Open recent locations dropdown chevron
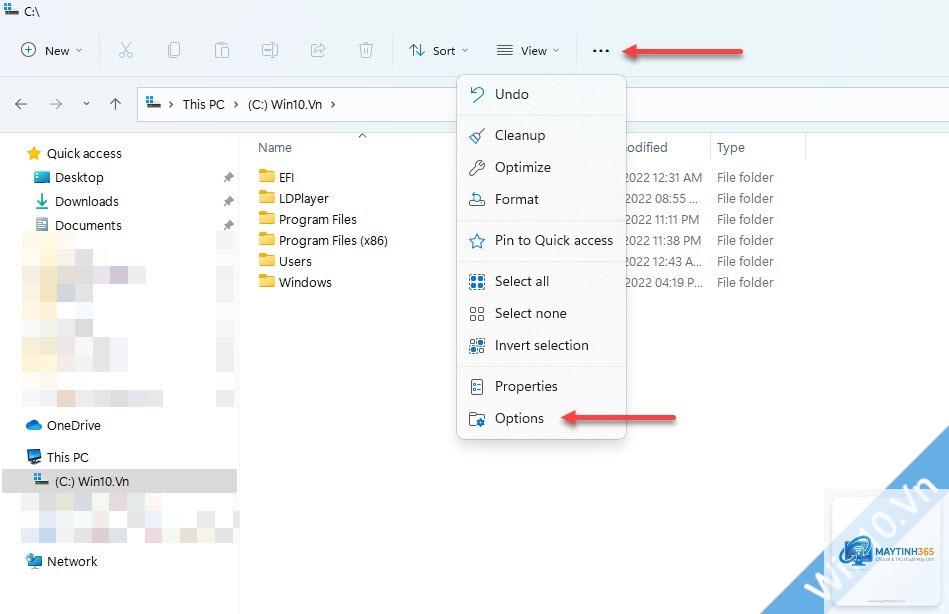Image resolution: width=949 pixels, height=614 pixels. click(87, 104)
